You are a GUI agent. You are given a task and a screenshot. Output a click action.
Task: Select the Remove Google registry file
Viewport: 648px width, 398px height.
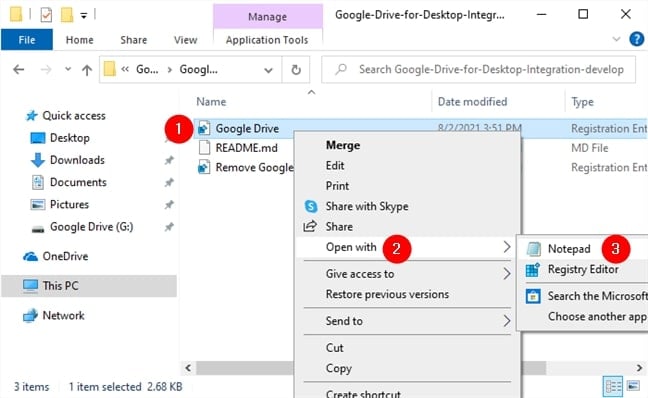(x=254, y=167)
